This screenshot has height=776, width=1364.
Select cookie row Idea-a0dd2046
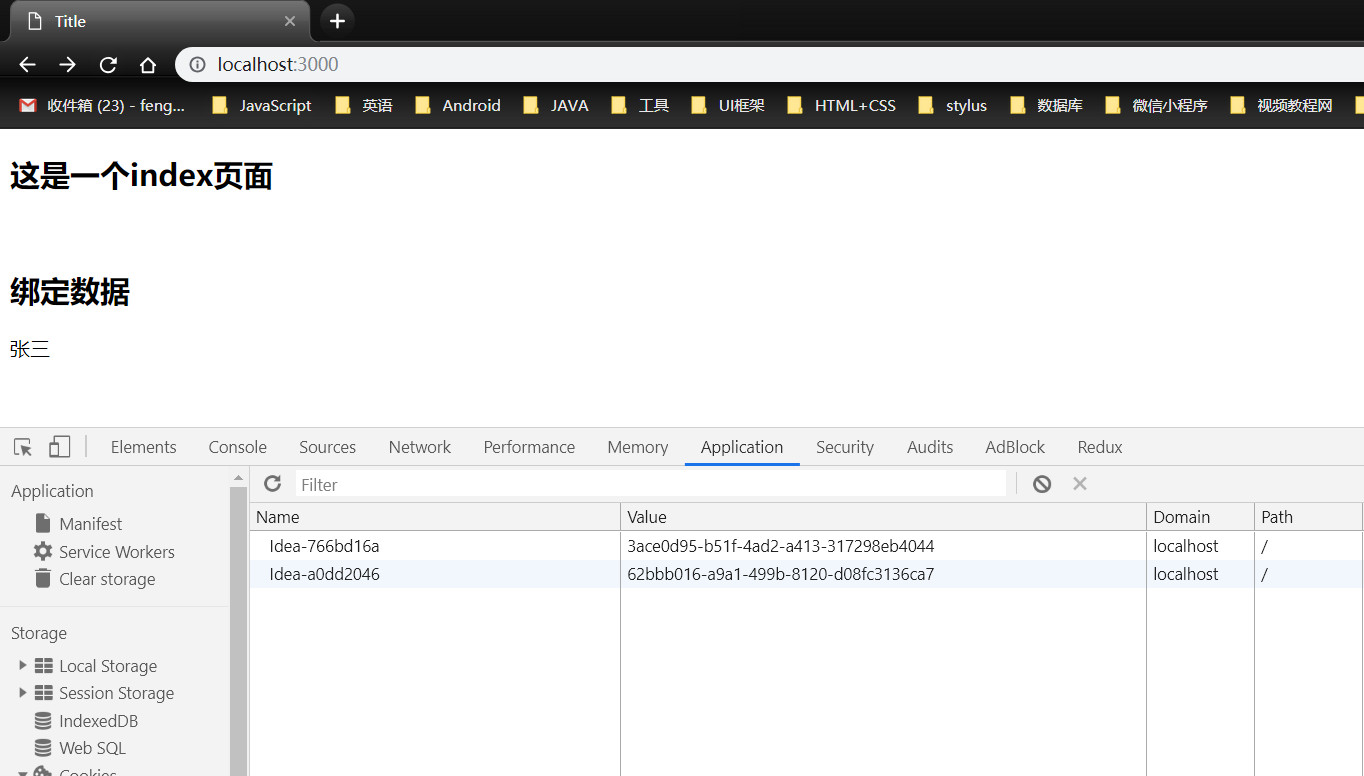[x=806, y=574]
